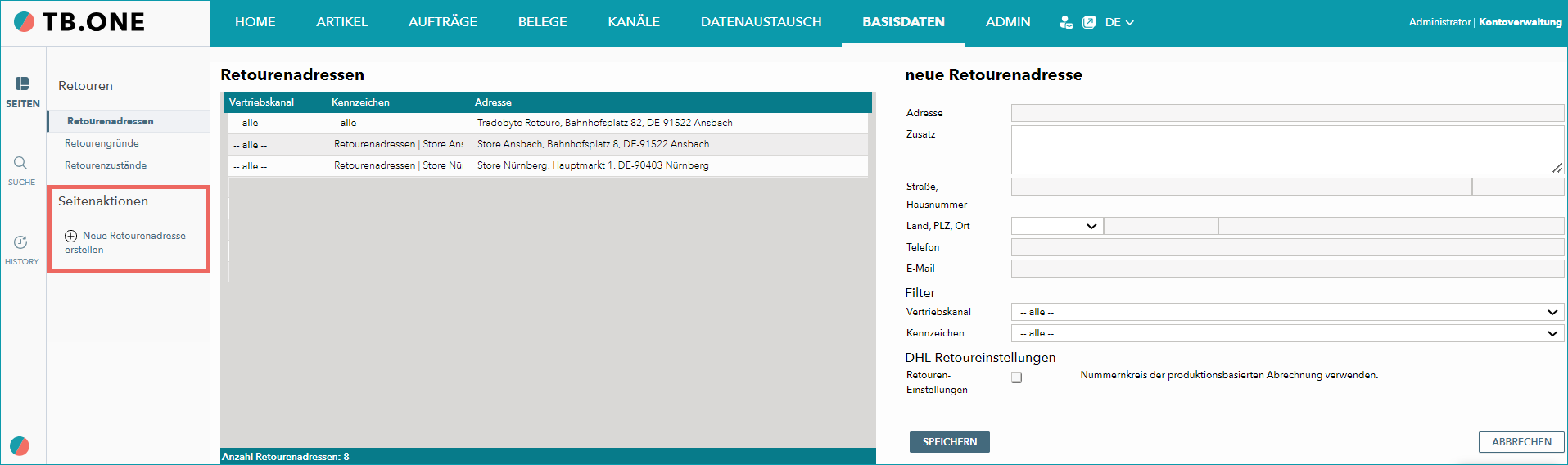Screen dimensions: 1568x465
Task: Select the Tradebyte Retoure address row
Action: 548,123
